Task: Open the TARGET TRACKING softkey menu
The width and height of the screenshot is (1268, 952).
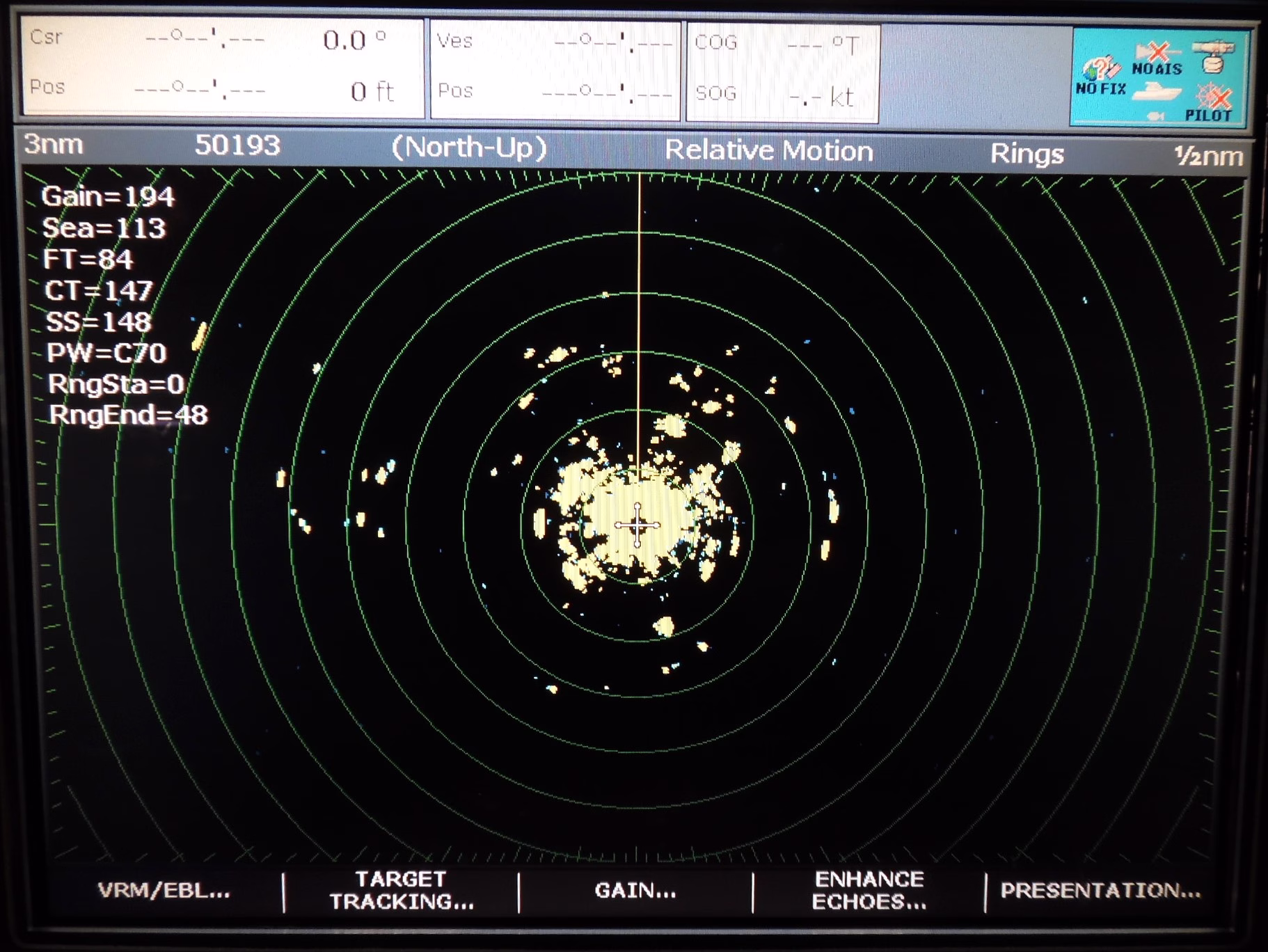Action: pos(402,890)
